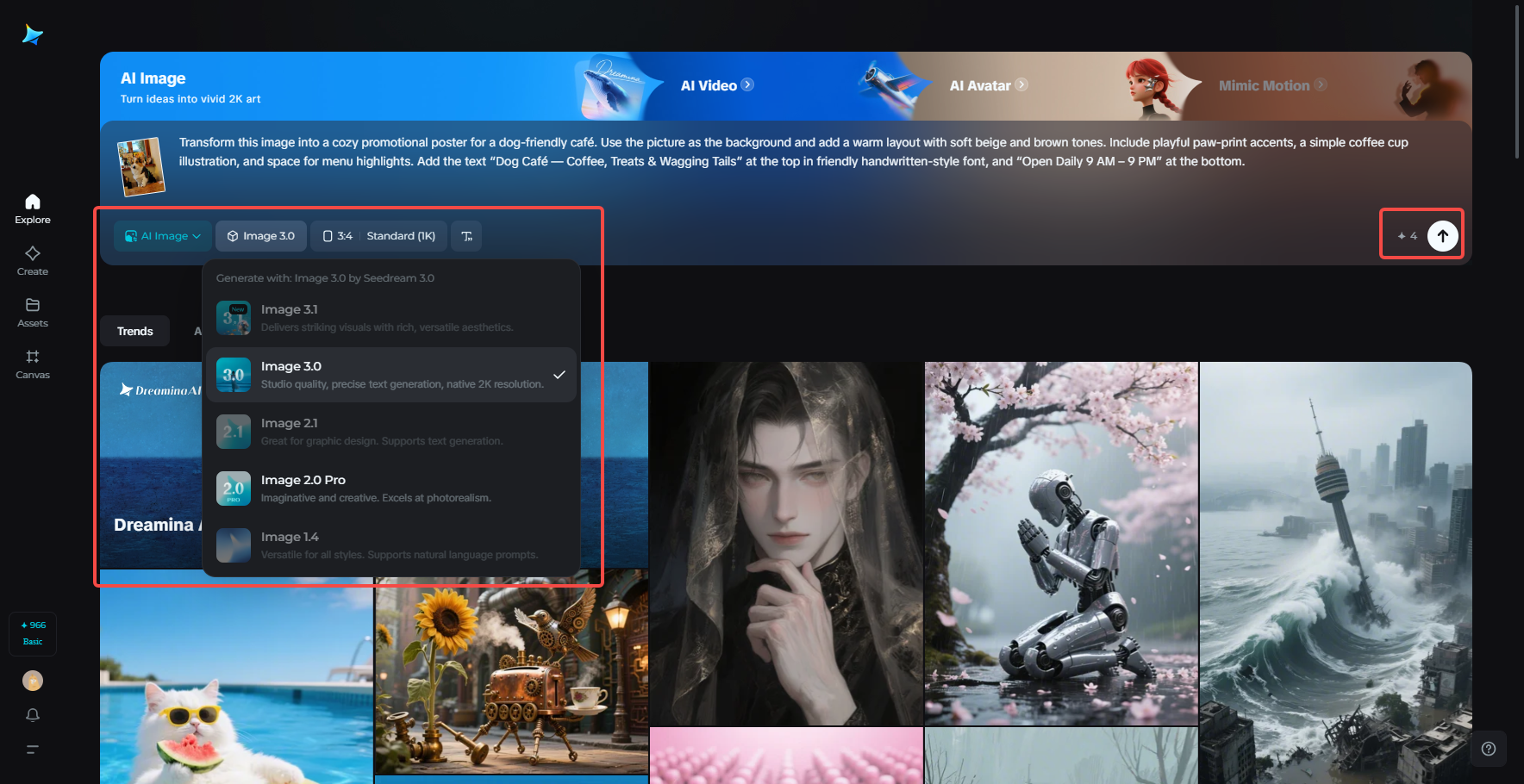
Task: Click the dog reference image thumbnail
Action: 141,166
